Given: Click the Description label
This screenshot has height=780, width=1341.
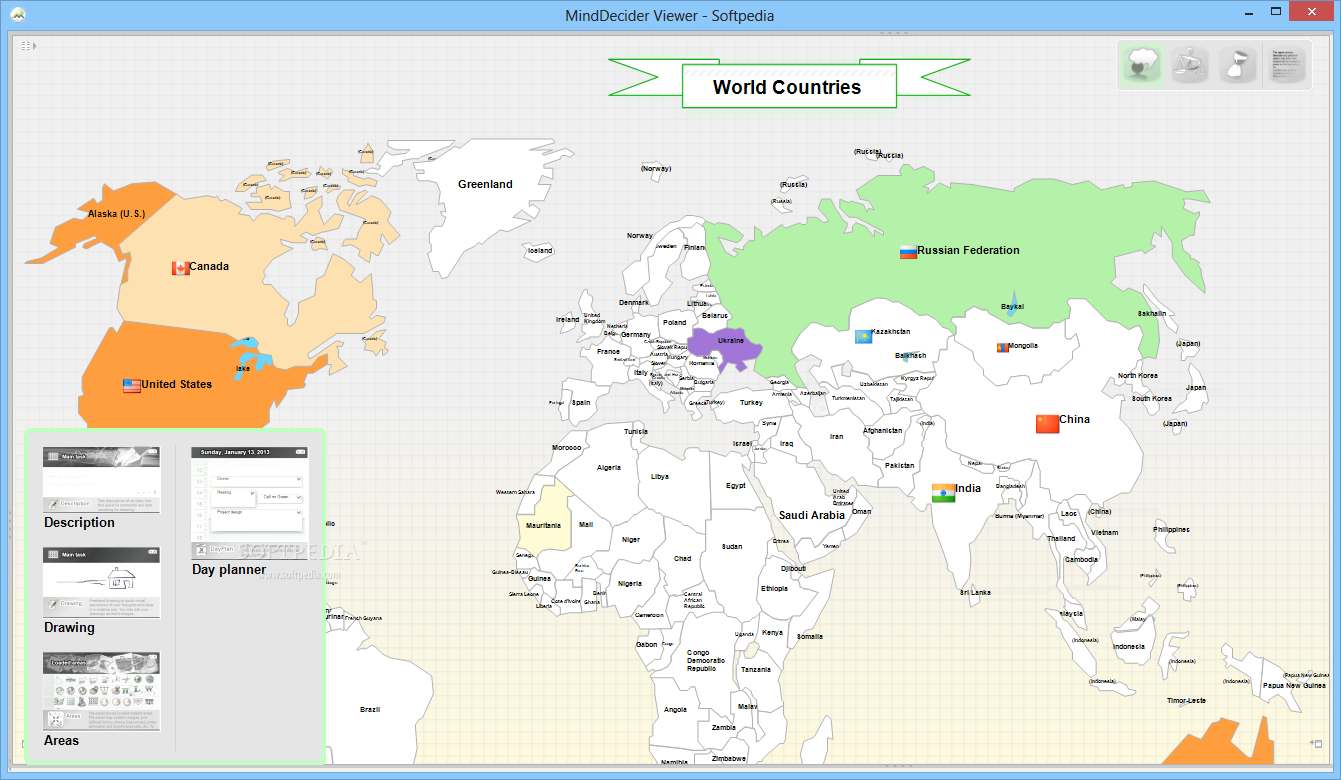Looking at the screenshot, I should tap(79, 522).
